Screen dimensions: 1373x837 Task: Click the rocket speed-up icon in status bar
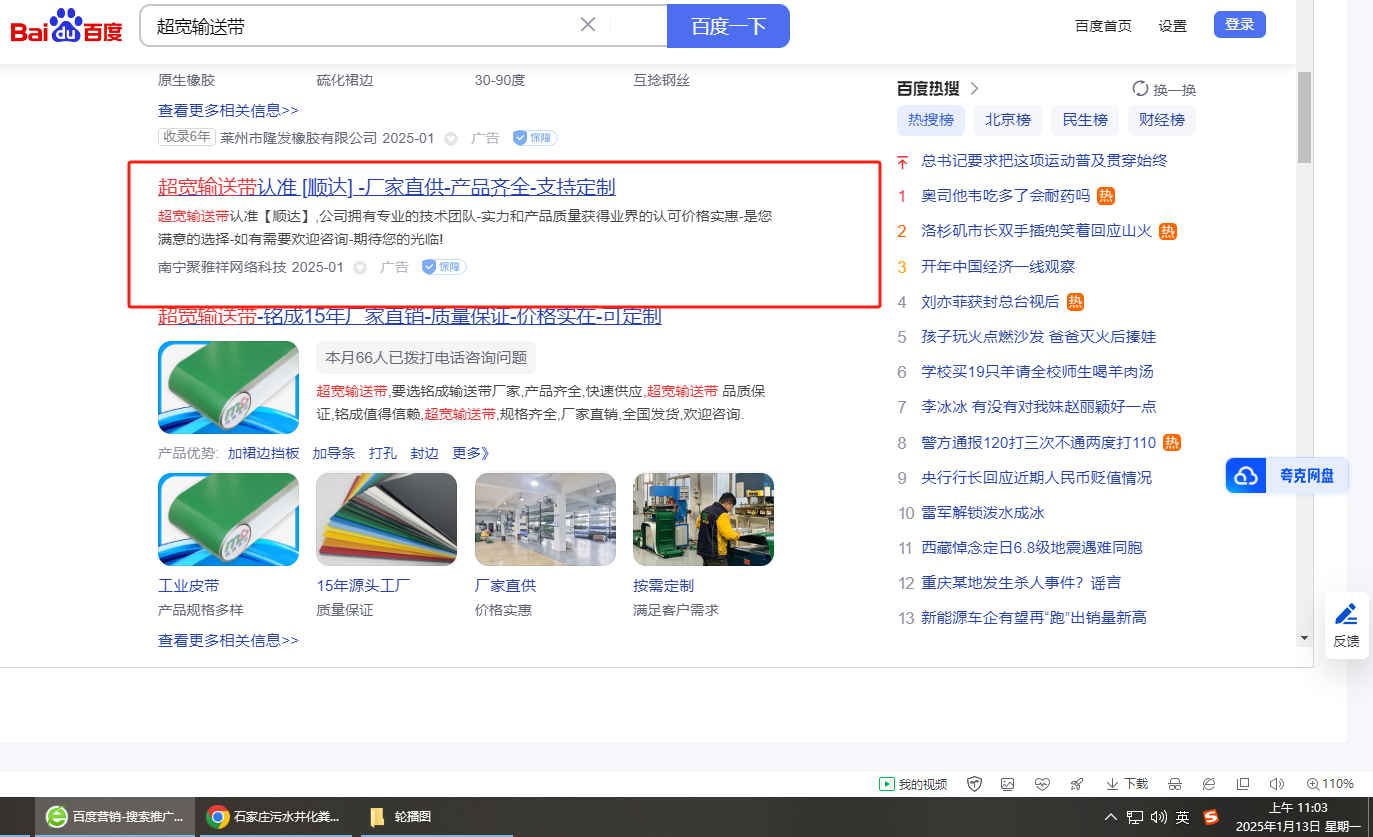click(x=1076, y=784)
